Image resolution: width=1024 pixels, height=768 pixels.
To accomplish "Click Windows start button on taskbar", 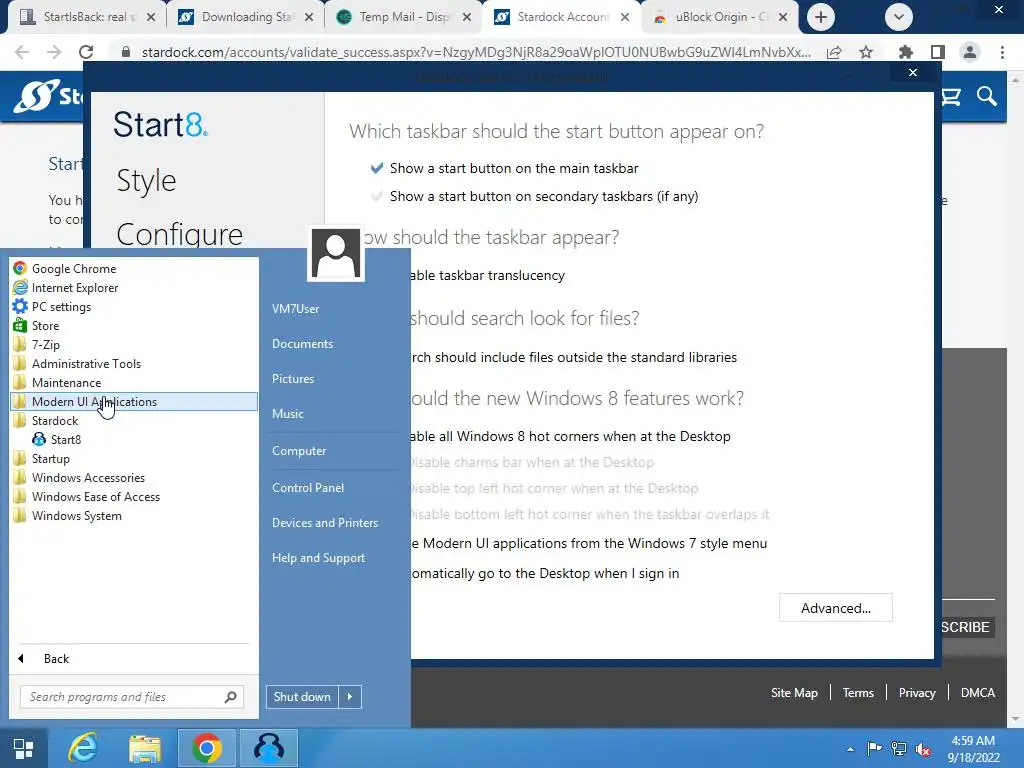I will pyautogui.click(x=24, y=748).
